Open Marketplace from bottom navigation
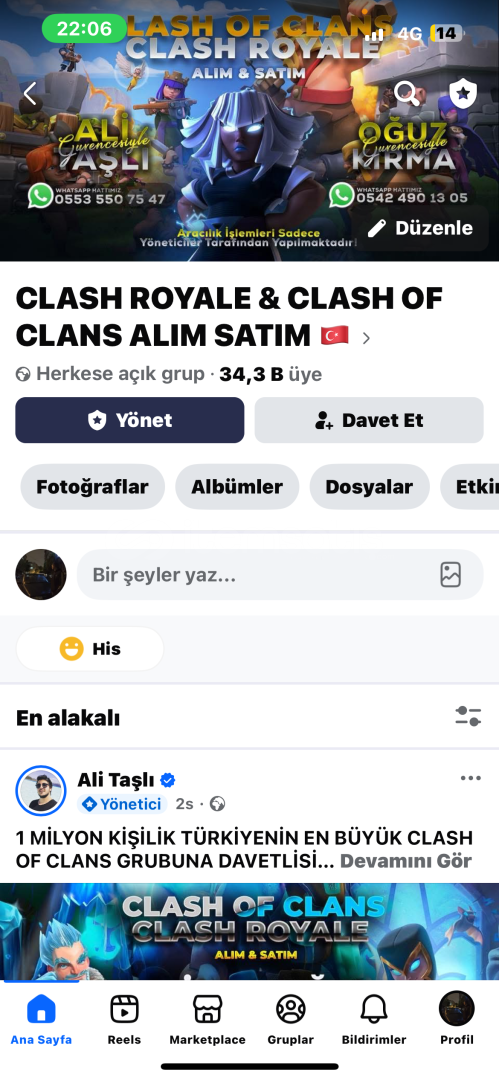 click(x=207, y=1020)
